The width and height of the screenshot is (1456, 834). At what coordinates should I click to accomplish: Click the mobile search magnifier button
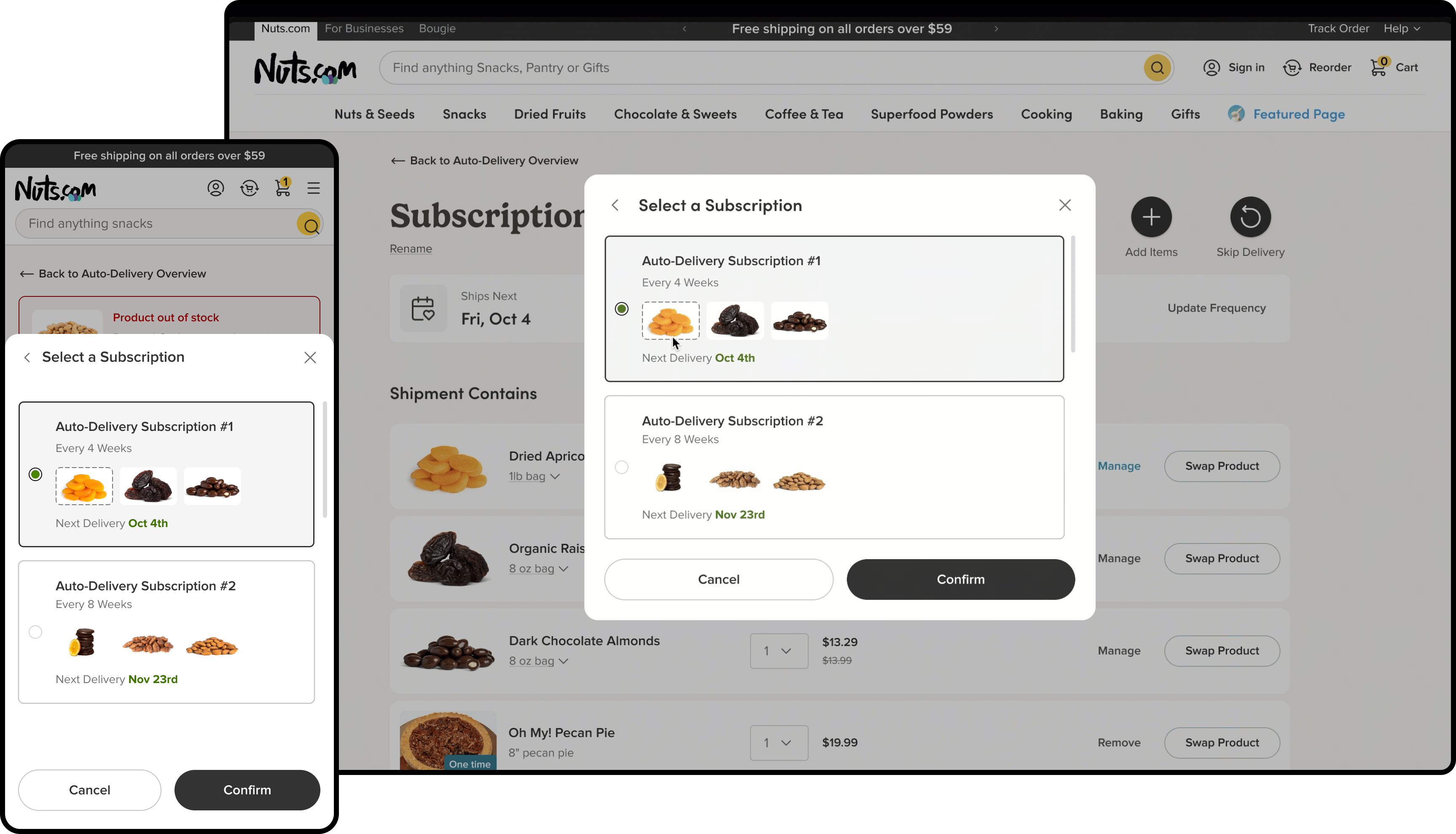pyautogui.click(x=309, y=224)
